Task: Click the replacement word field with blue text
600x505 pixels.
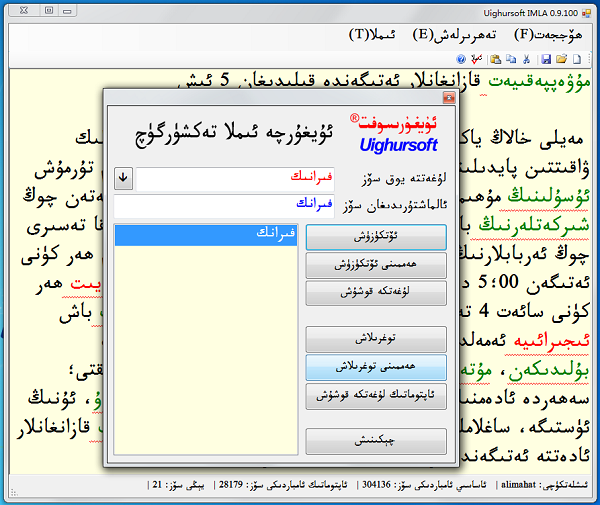Action: tap(224, 206)
